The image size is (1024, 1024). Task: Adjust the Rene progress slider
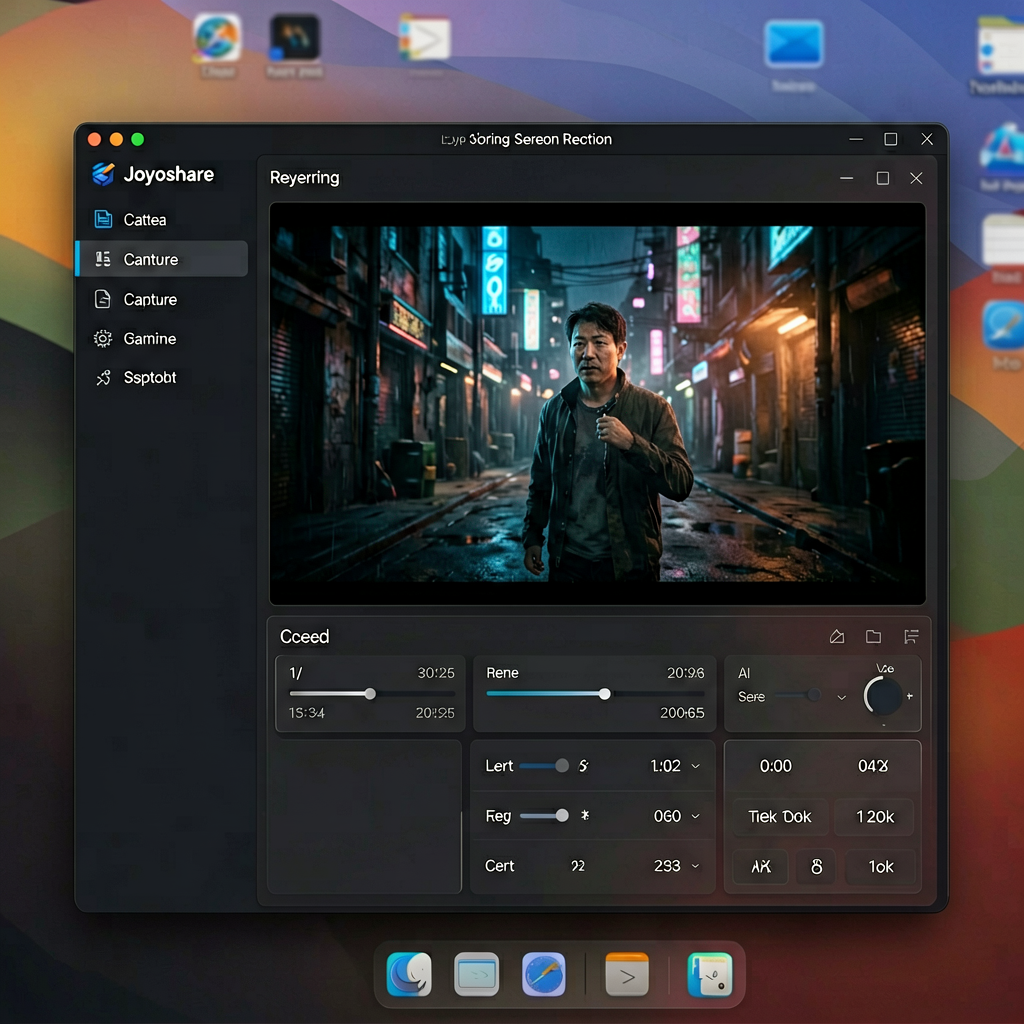(605, 694)
